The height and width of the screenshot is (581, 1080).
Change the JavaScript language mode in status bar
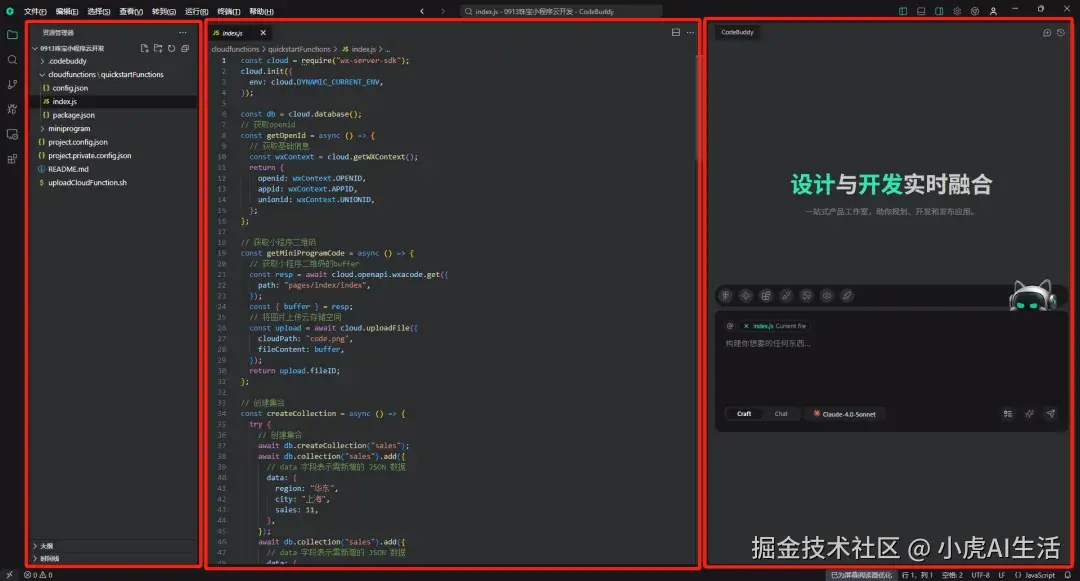point(1035,575)
